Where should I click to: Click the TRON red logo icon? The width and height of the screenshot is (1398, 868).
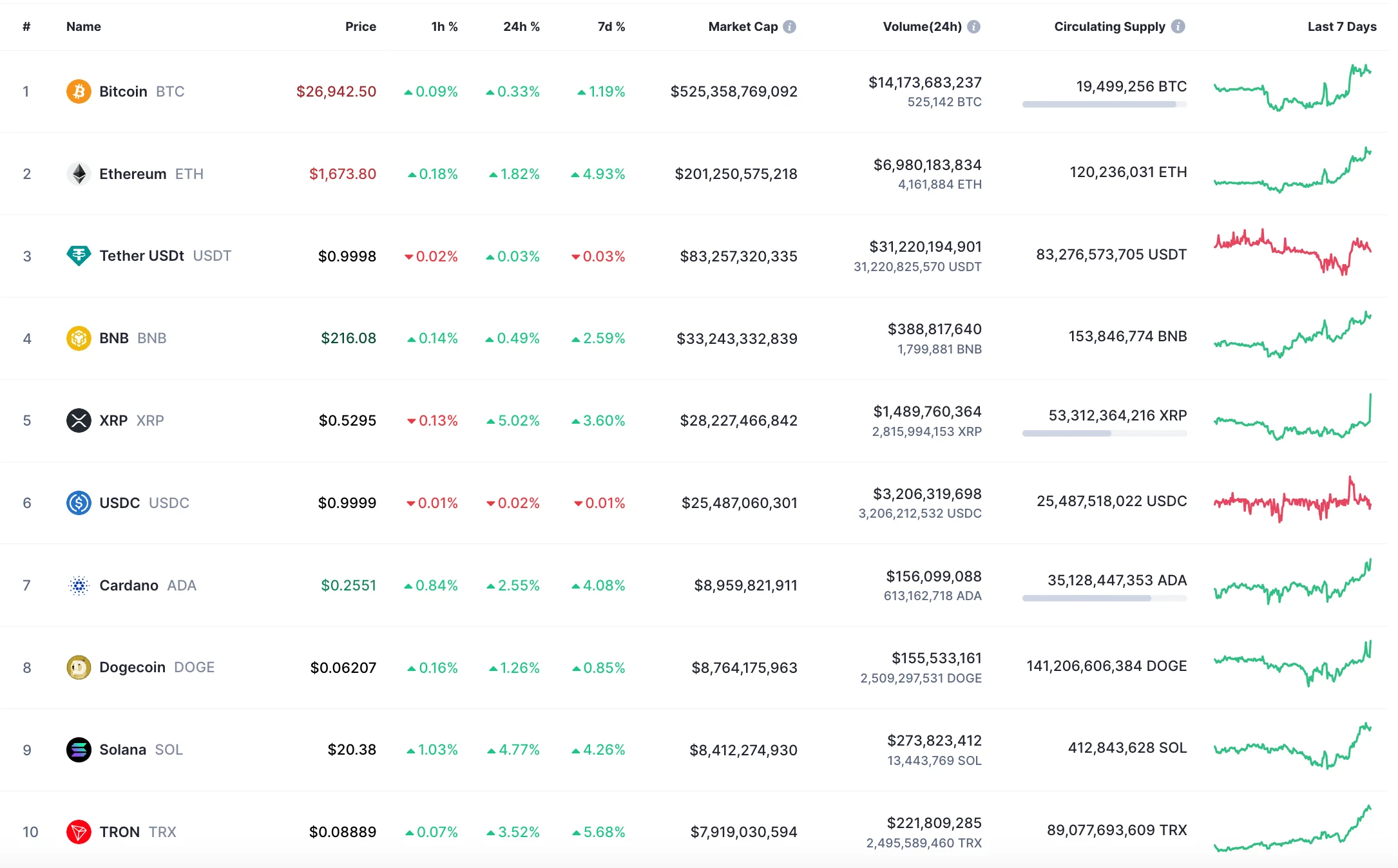point(79,832)
